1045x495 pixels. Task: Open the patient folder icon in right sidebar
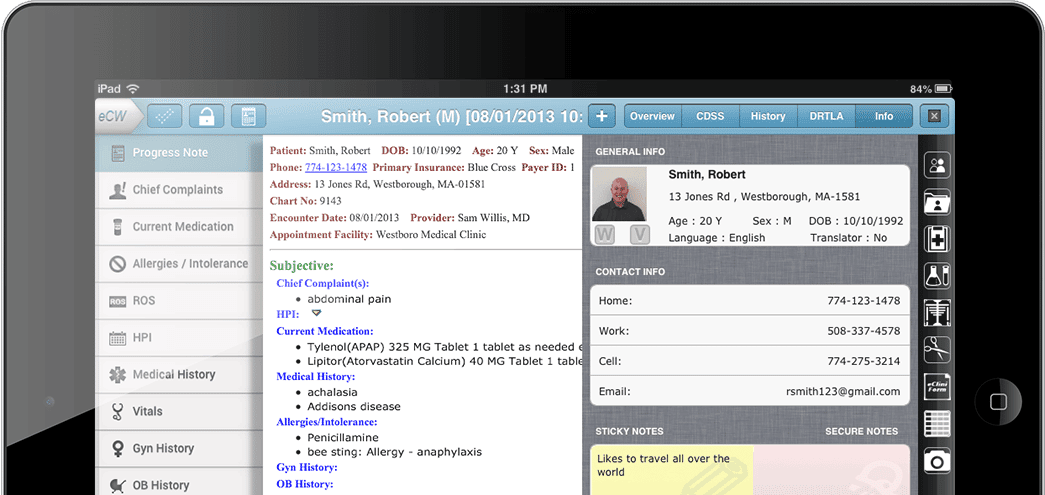[937, 202]
